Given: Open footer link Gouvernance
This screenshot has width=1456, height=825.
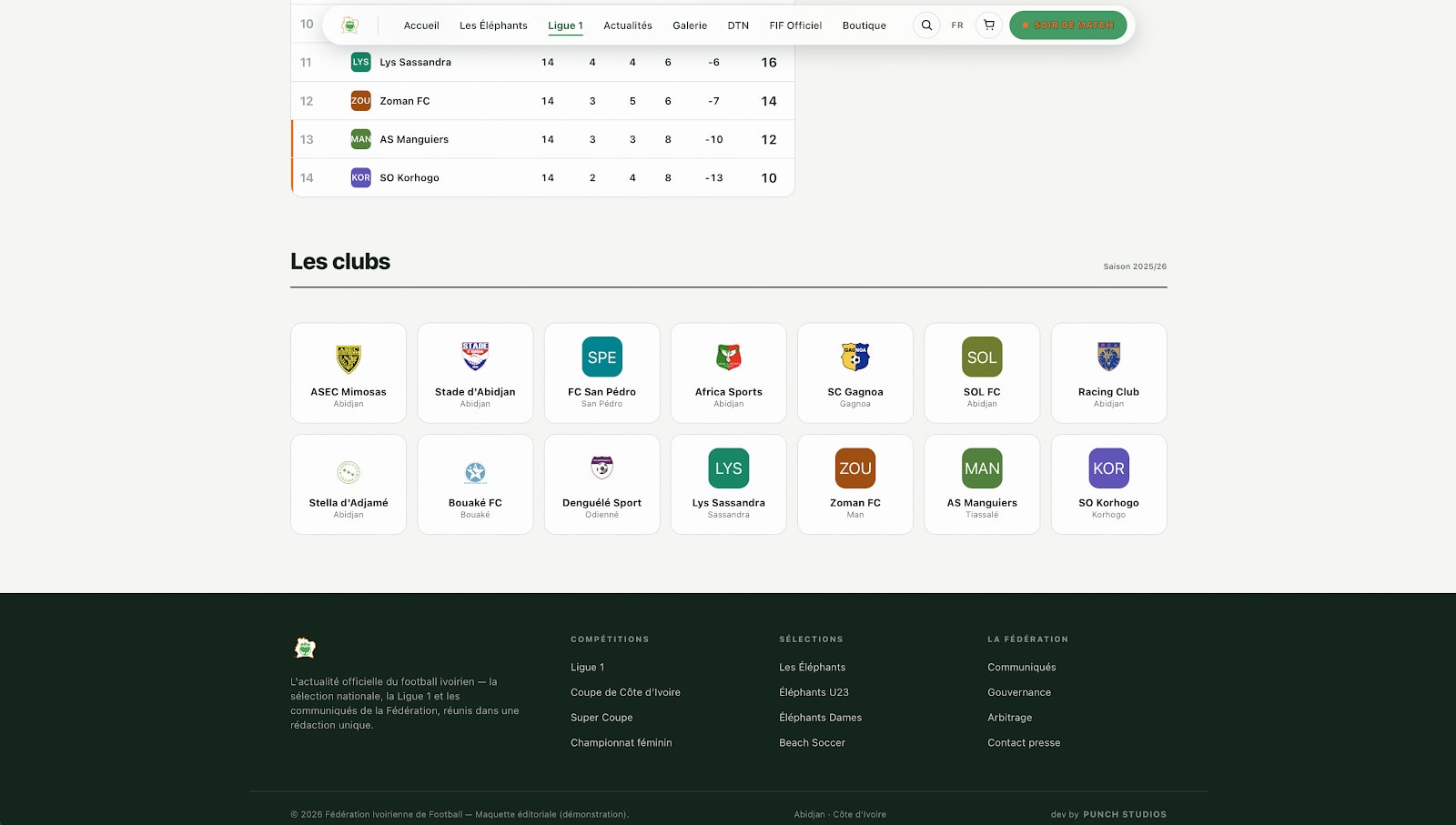Looking at the screenshot, I should pos(1019,692).
